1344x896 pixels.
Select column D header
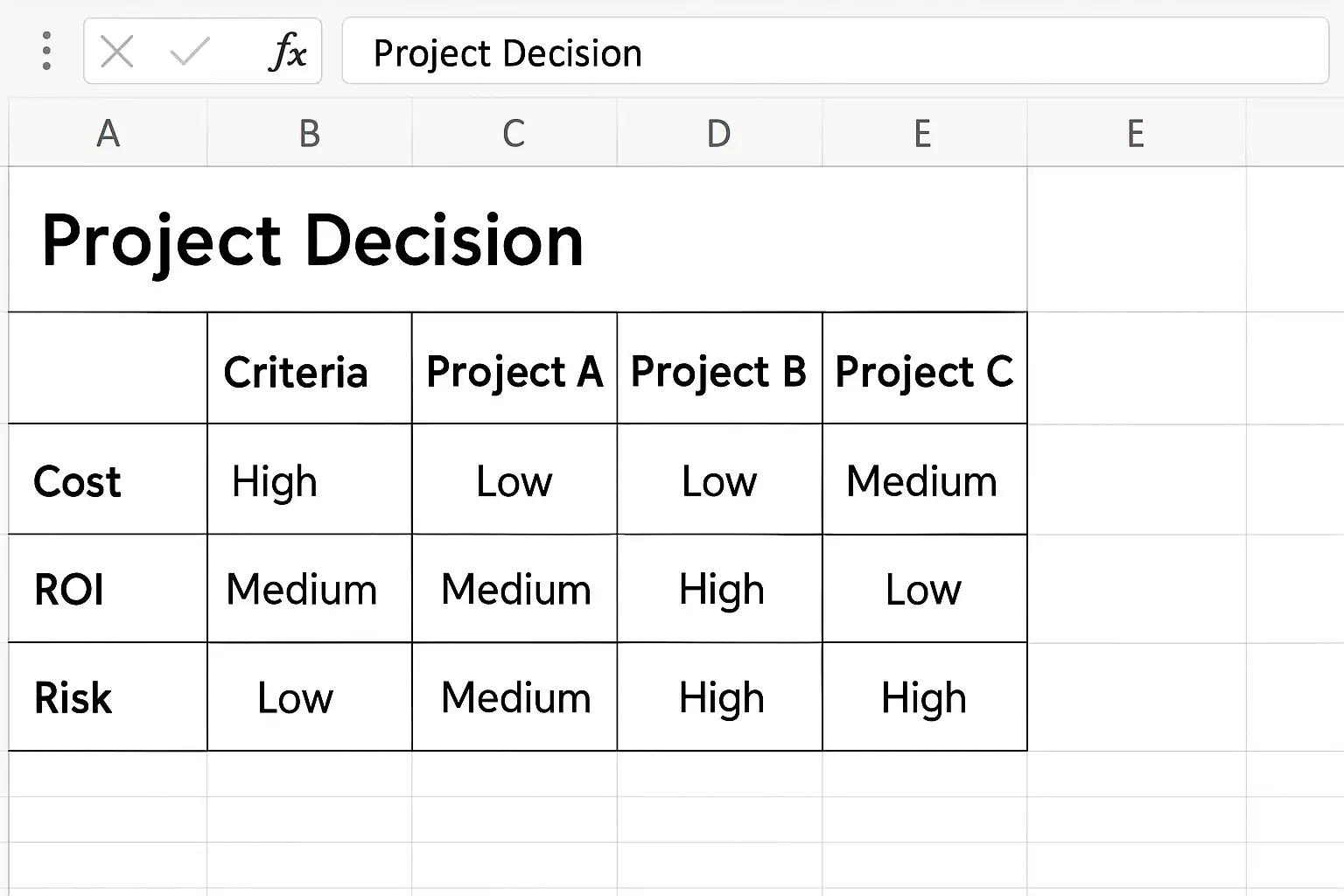(719, 133)
